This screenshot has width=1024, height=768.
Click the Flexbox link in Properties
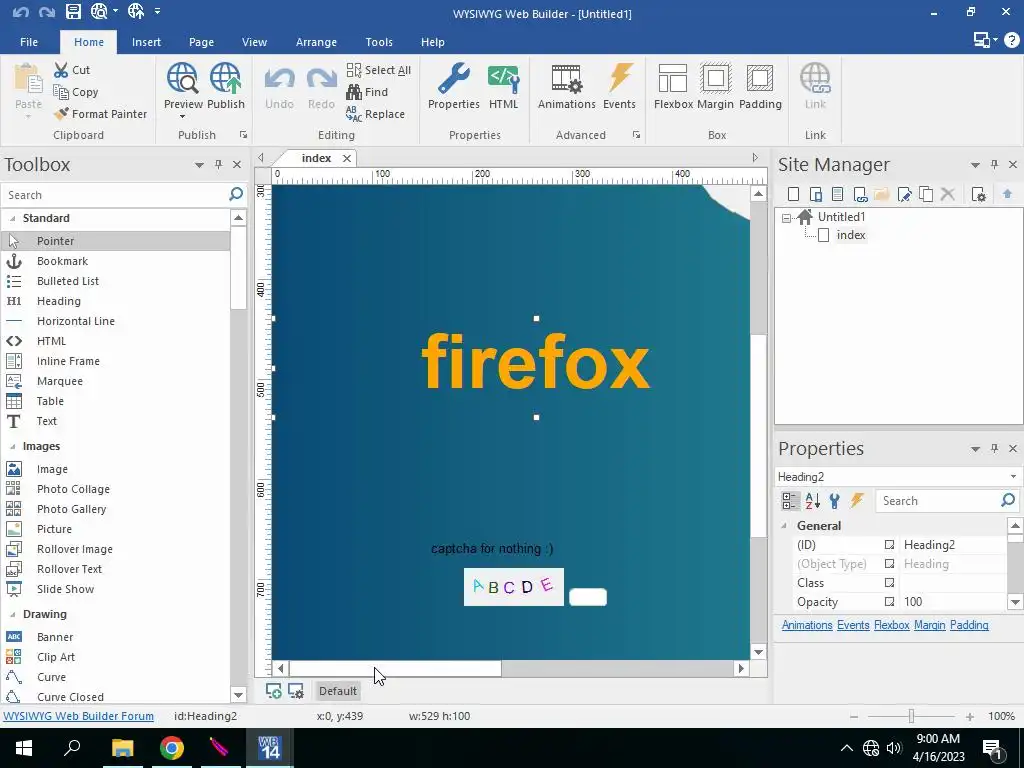pos(891,625)
